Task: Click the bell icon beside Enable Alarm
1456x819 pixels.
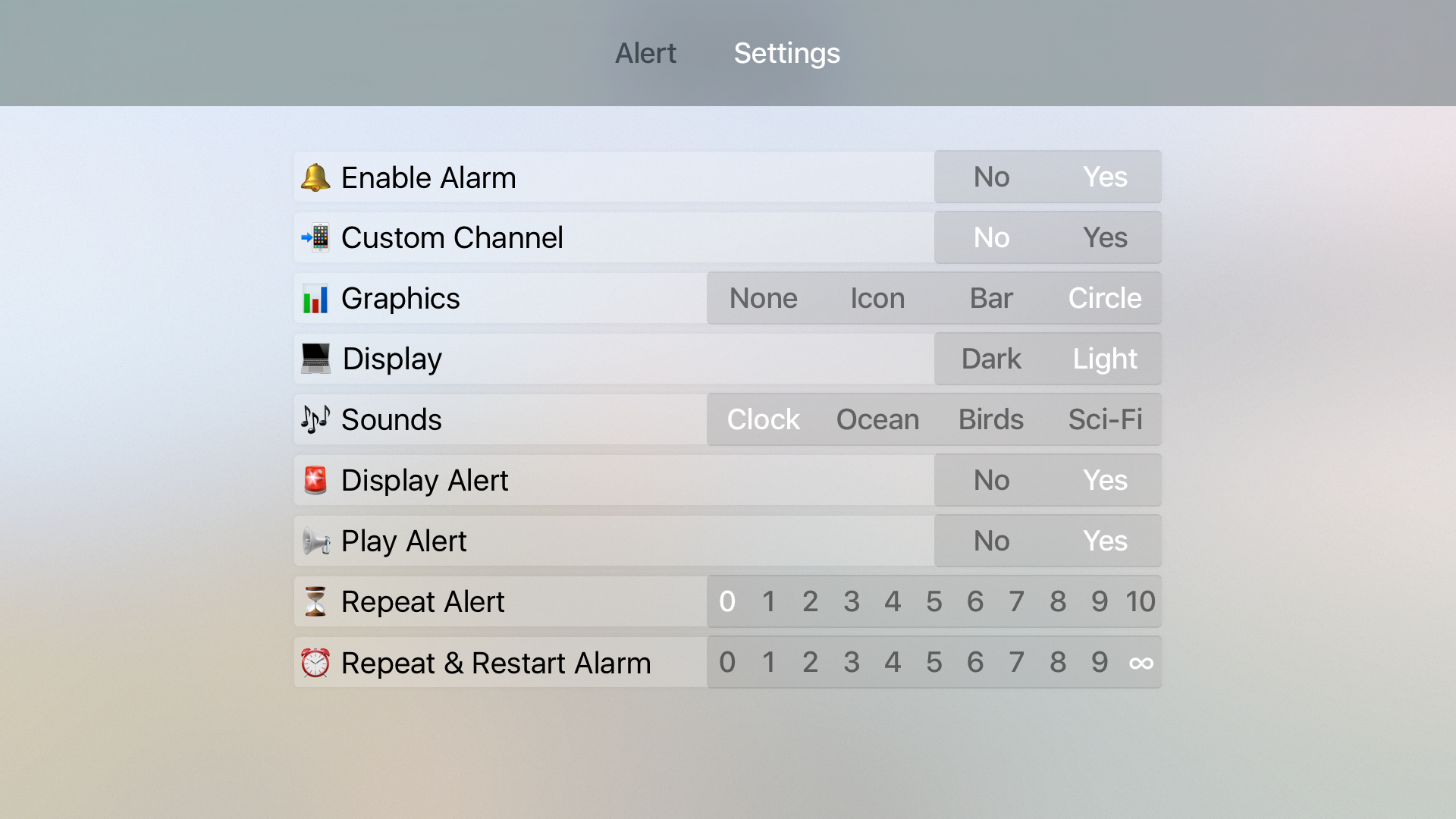Action: pos(315,177)
